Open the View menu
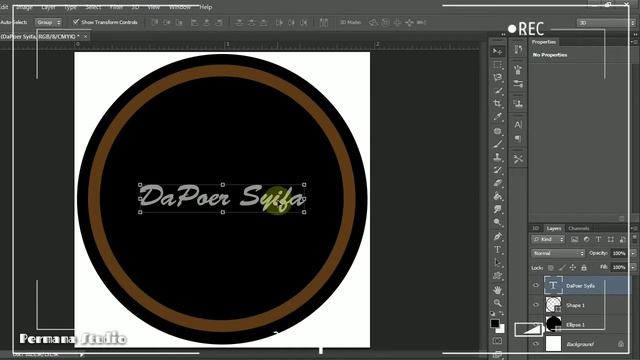This screenshot has width=640, height=360. click(x=153, y=7)
